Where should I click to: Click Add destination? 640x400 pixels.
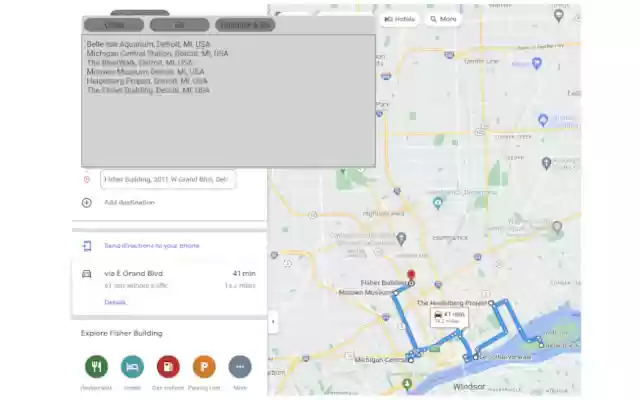point(129,202)
